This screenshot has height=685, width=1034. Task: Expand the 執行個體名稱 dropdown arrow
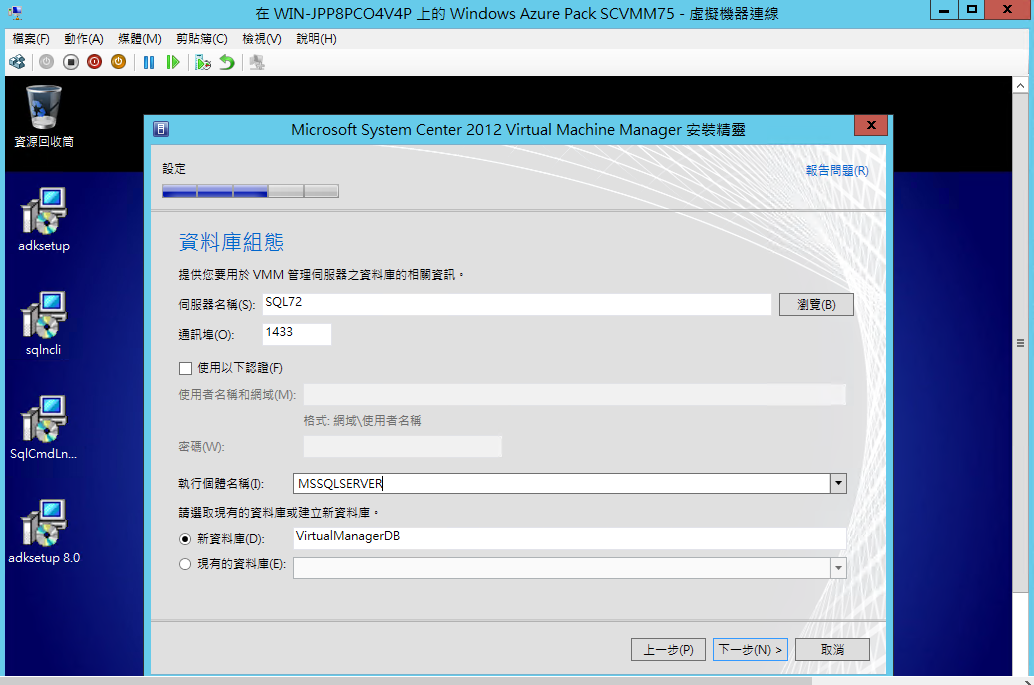coord(838,483)
